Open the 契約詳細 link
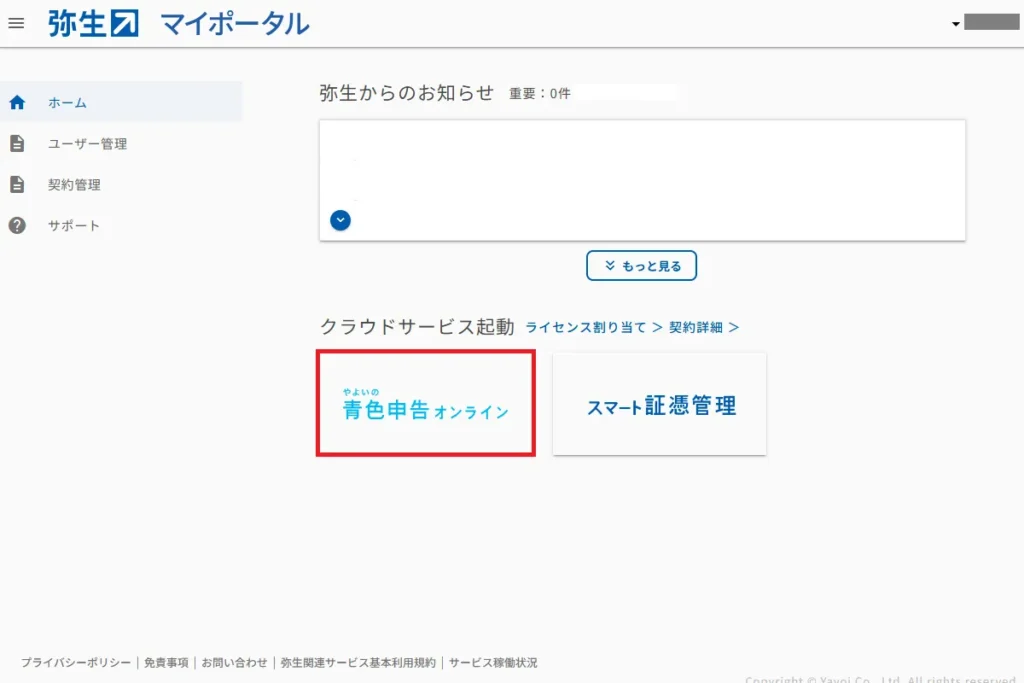 (703, 327)
